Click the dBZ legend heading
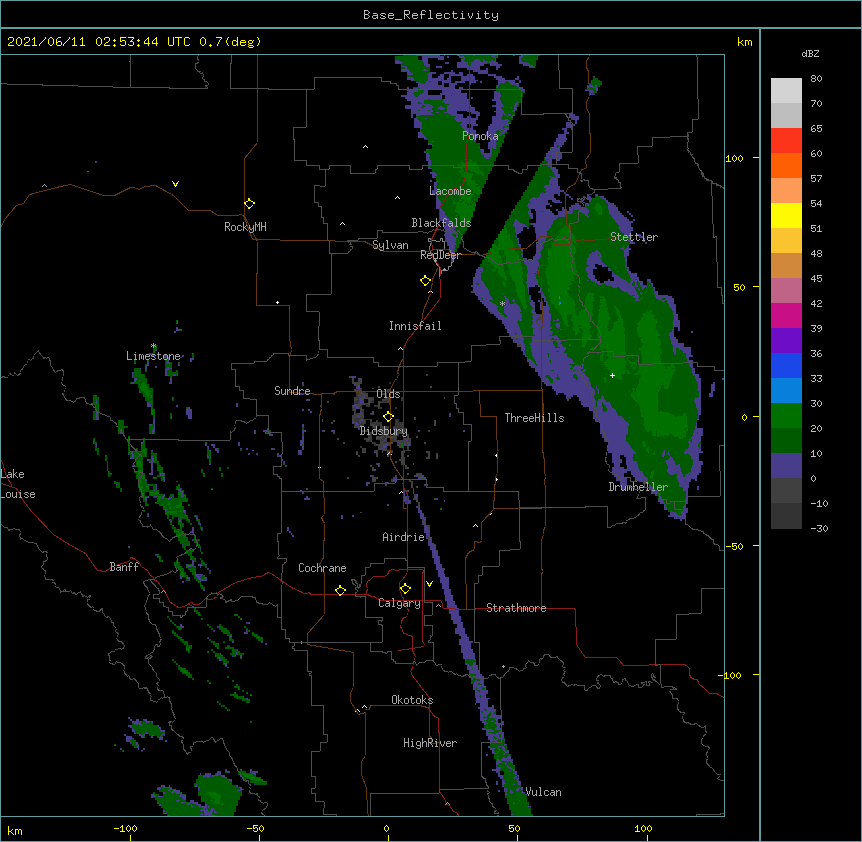This screenshot has width=862, height=842. point(810,53)
